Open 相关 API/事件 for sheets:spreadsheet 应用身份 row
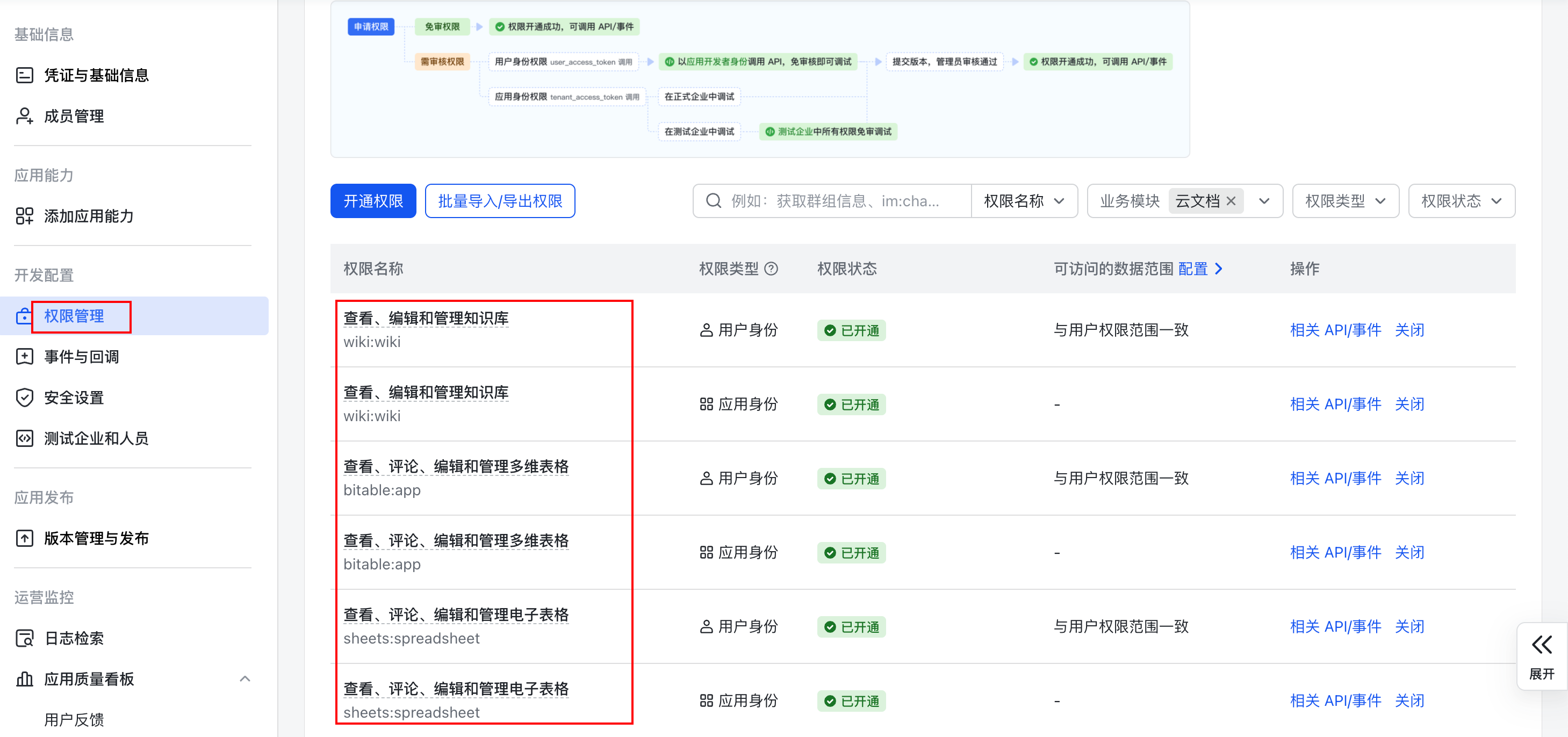This screenshot has width=1568, height=737. tap(1335, 701)
